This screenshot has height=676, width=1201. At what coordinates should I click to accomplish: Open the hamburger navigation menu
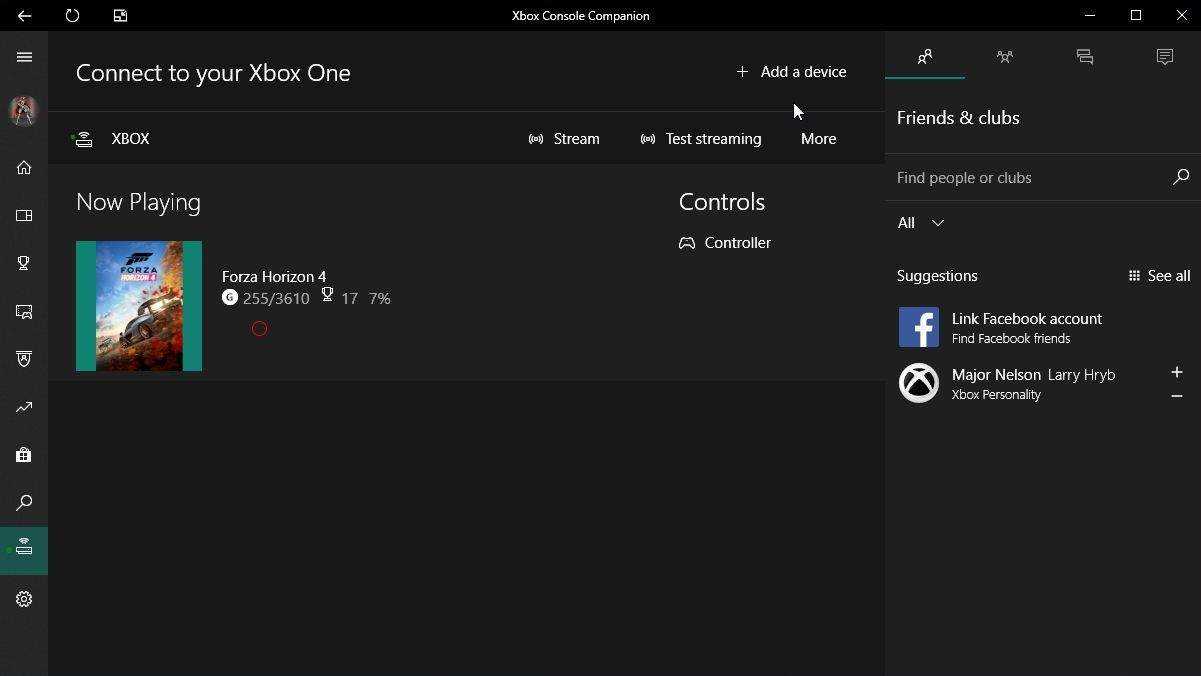24,57
